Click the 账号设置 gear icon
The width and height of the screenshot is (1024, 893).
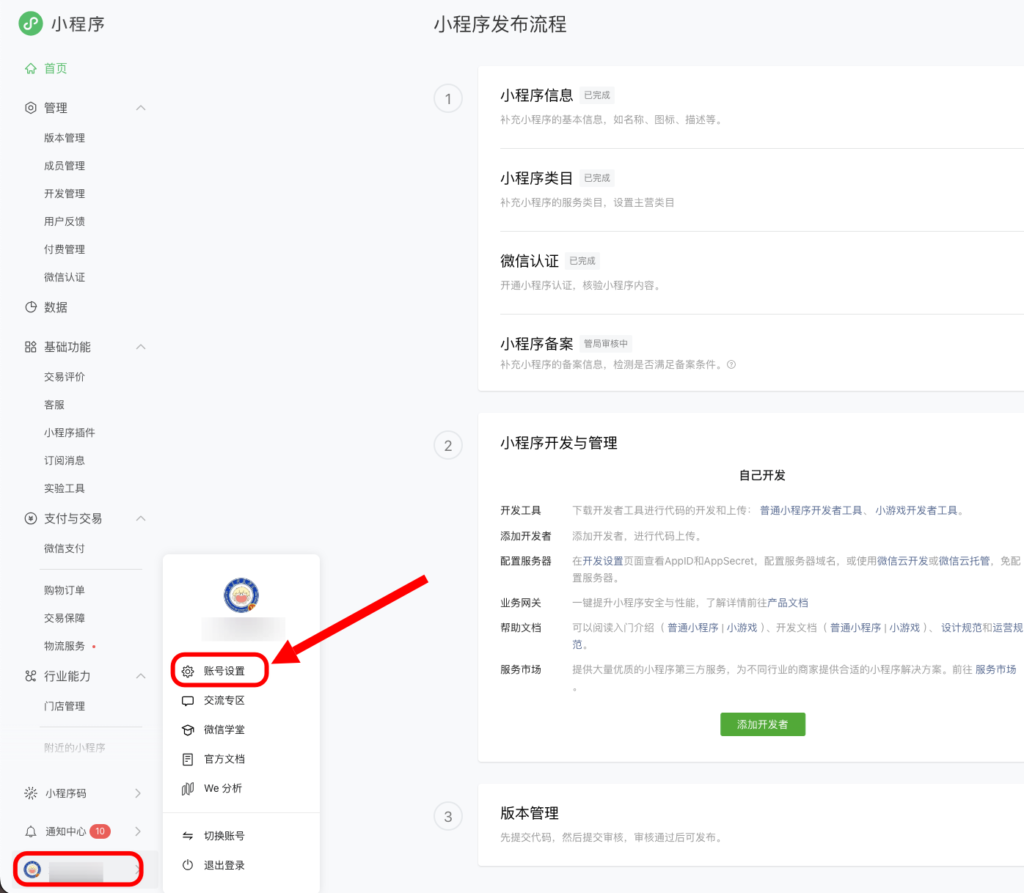(186, 670)
